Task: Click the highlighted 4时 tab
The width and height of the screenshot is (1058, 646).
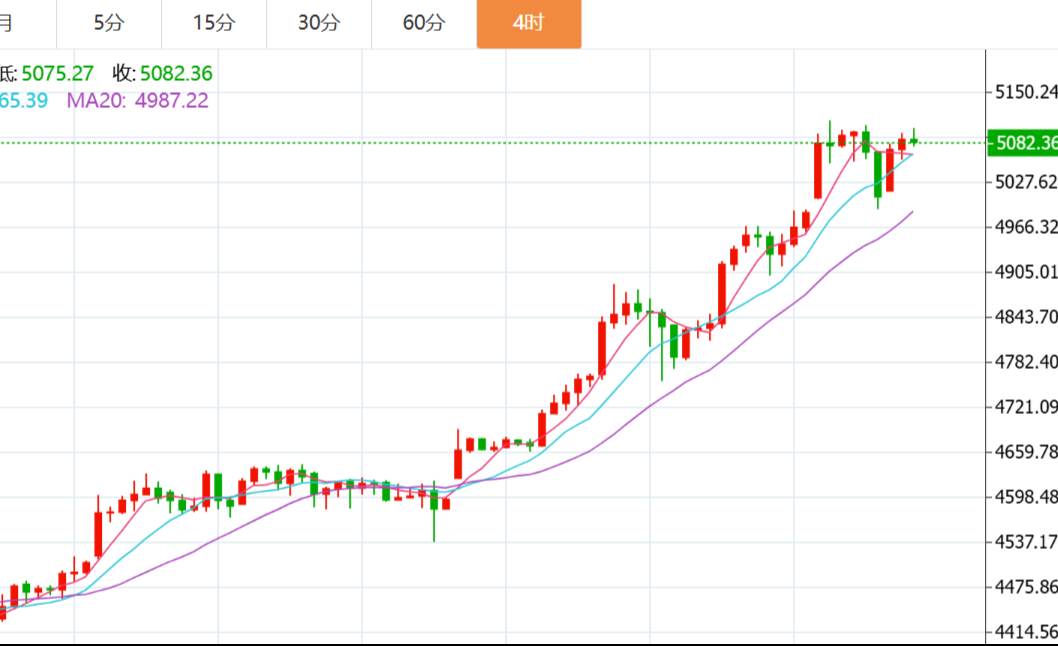Action: [528, 23]
